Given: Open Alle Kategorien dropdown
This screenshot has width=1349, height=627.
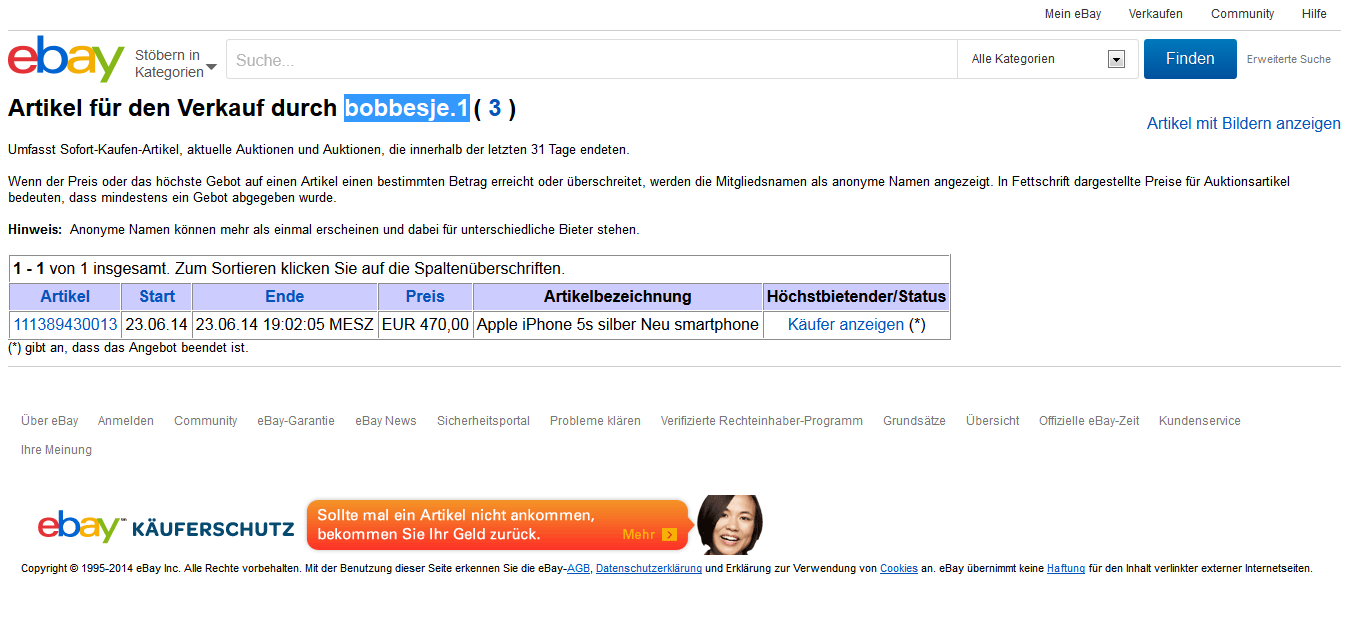Looking at the screenshot, I should 1047,60.
